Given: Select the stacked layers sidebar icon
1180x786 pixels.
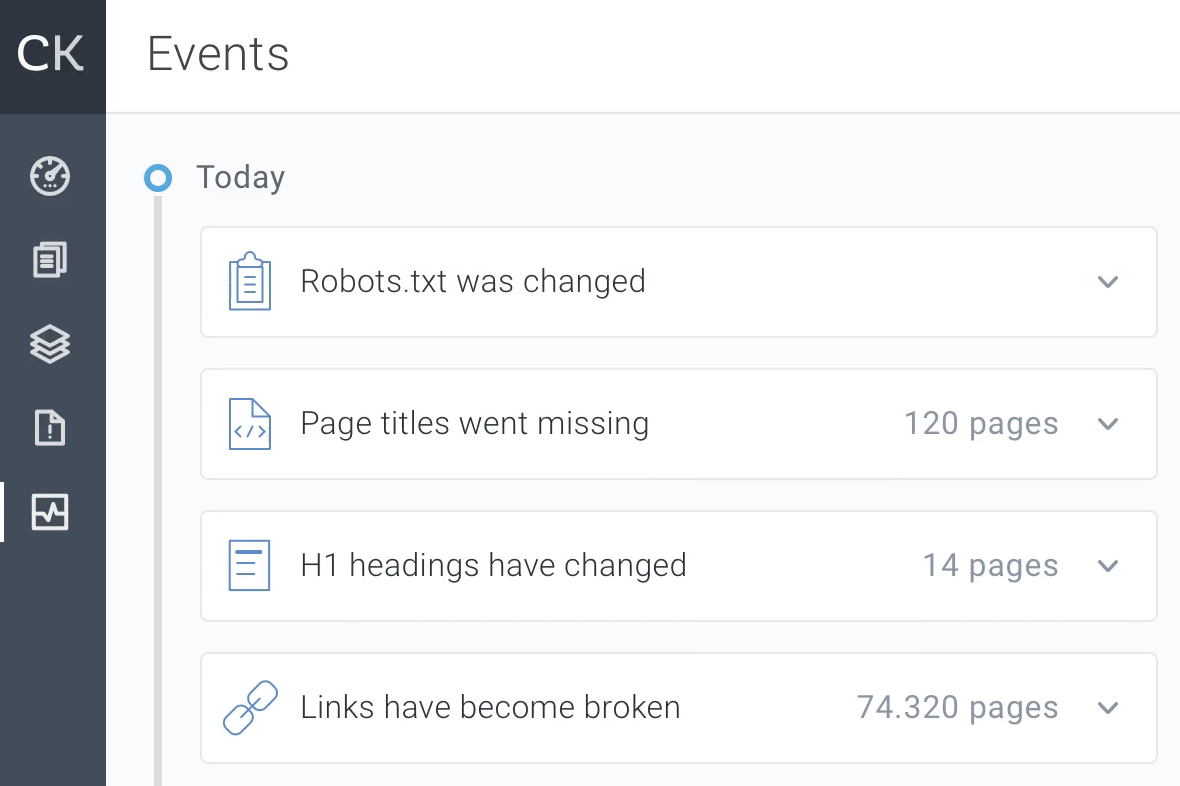Looking at the screenshot, I should [50, 345].
